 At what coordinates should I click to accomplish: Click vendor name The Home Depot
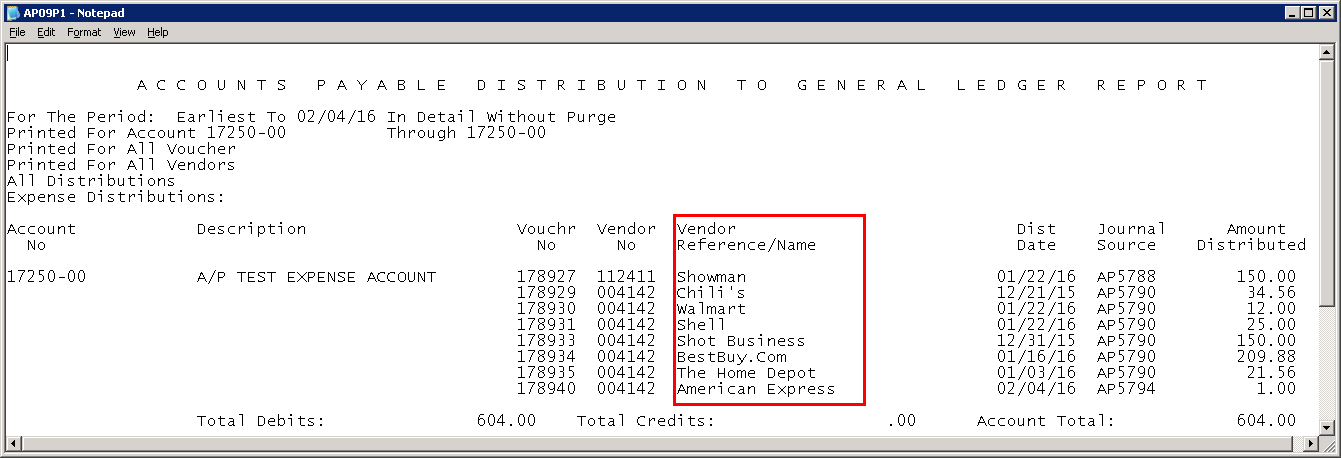pos(746,373)
